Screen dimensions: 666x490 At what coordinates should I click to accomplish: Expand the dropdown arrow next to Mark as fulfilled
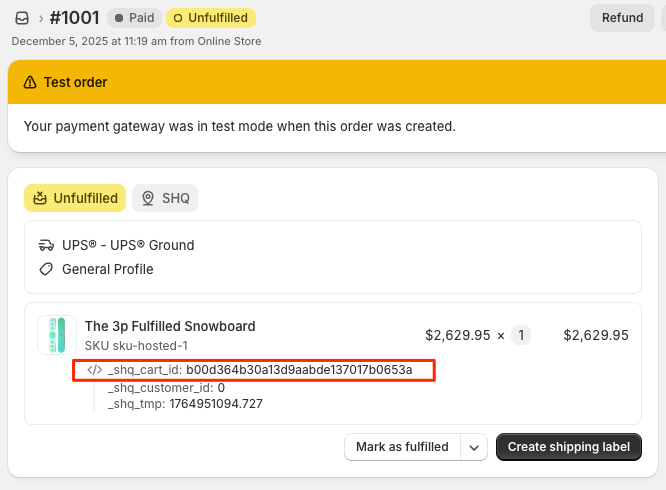(x=474, y=447)
